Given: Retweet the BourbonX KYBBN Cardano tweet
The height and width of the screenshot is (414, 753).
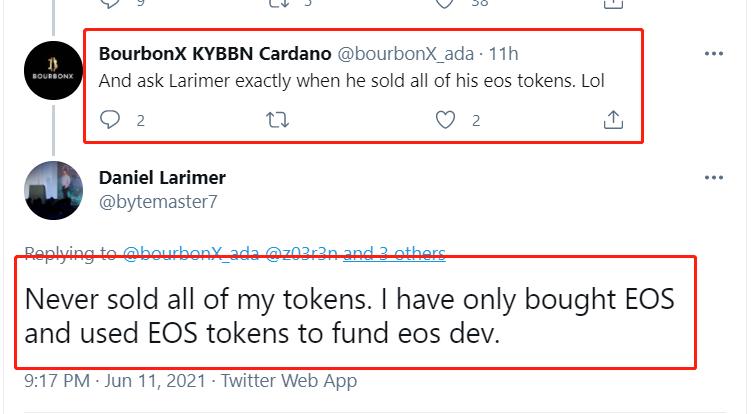Looking at the screenshot, I should pyautogui.click(x=280, y=120).
